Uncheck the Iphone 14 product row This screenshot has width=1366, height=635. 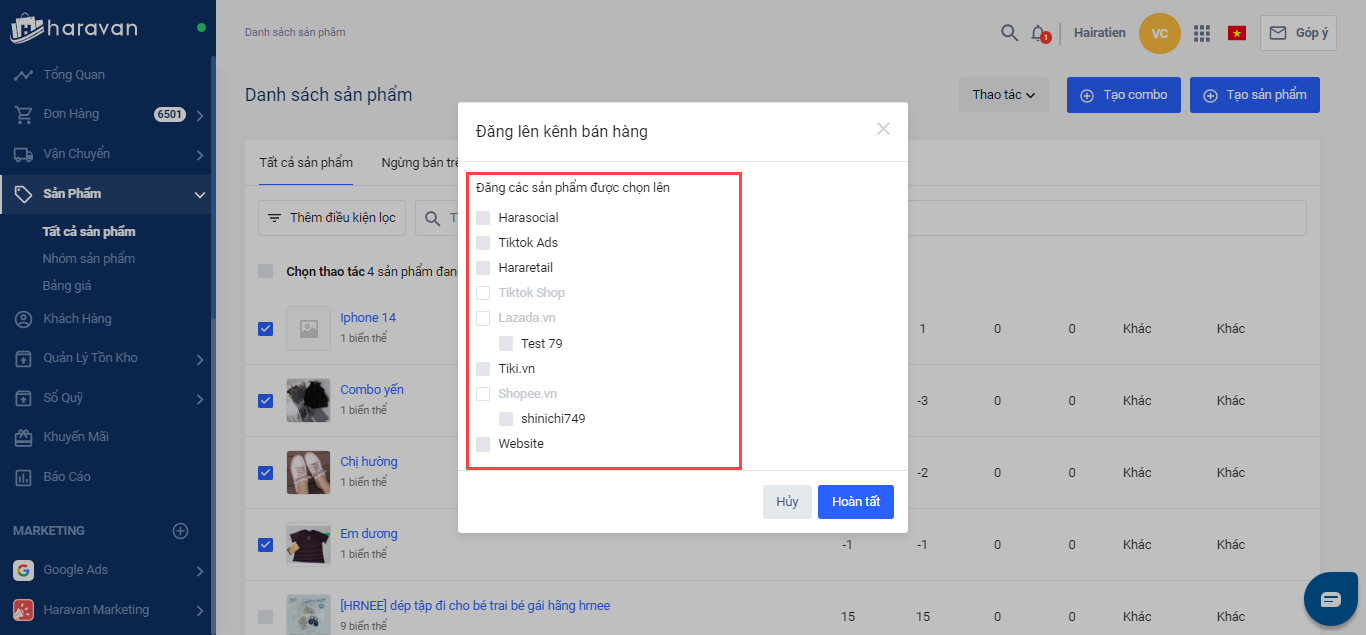point(265,328)
